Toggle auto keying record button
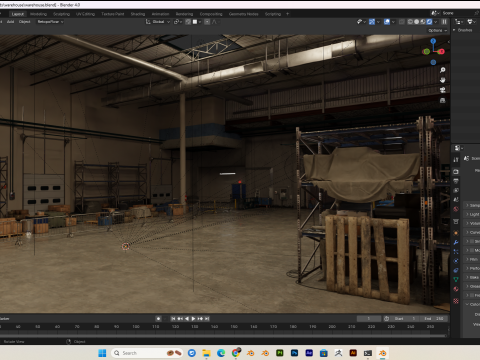The height and width of the screenshot is (360, 480). (x=158, y=319)
